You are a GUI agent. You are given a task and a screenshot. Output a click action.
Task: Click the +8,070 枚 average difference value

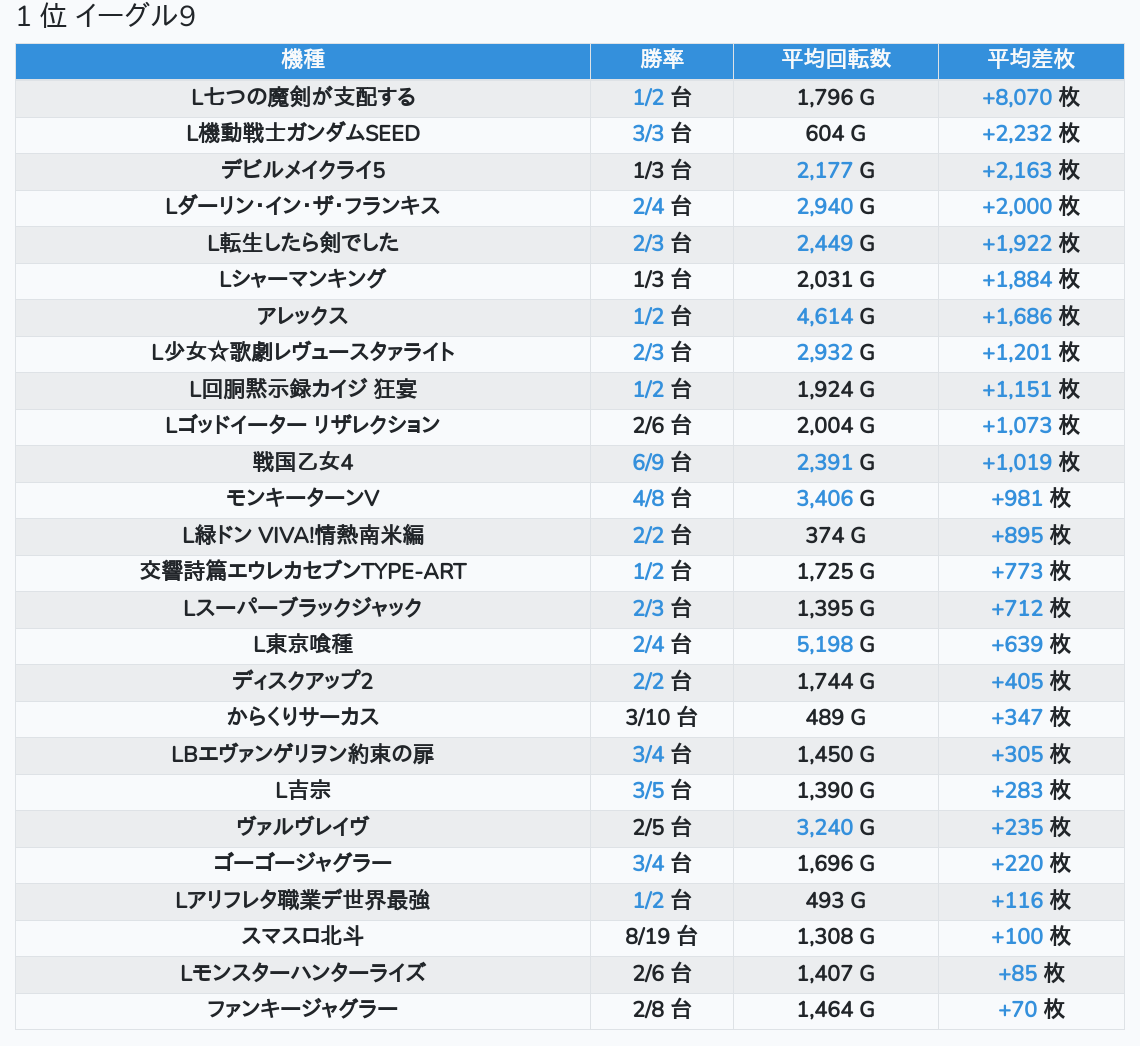(x=1030, y=98)
